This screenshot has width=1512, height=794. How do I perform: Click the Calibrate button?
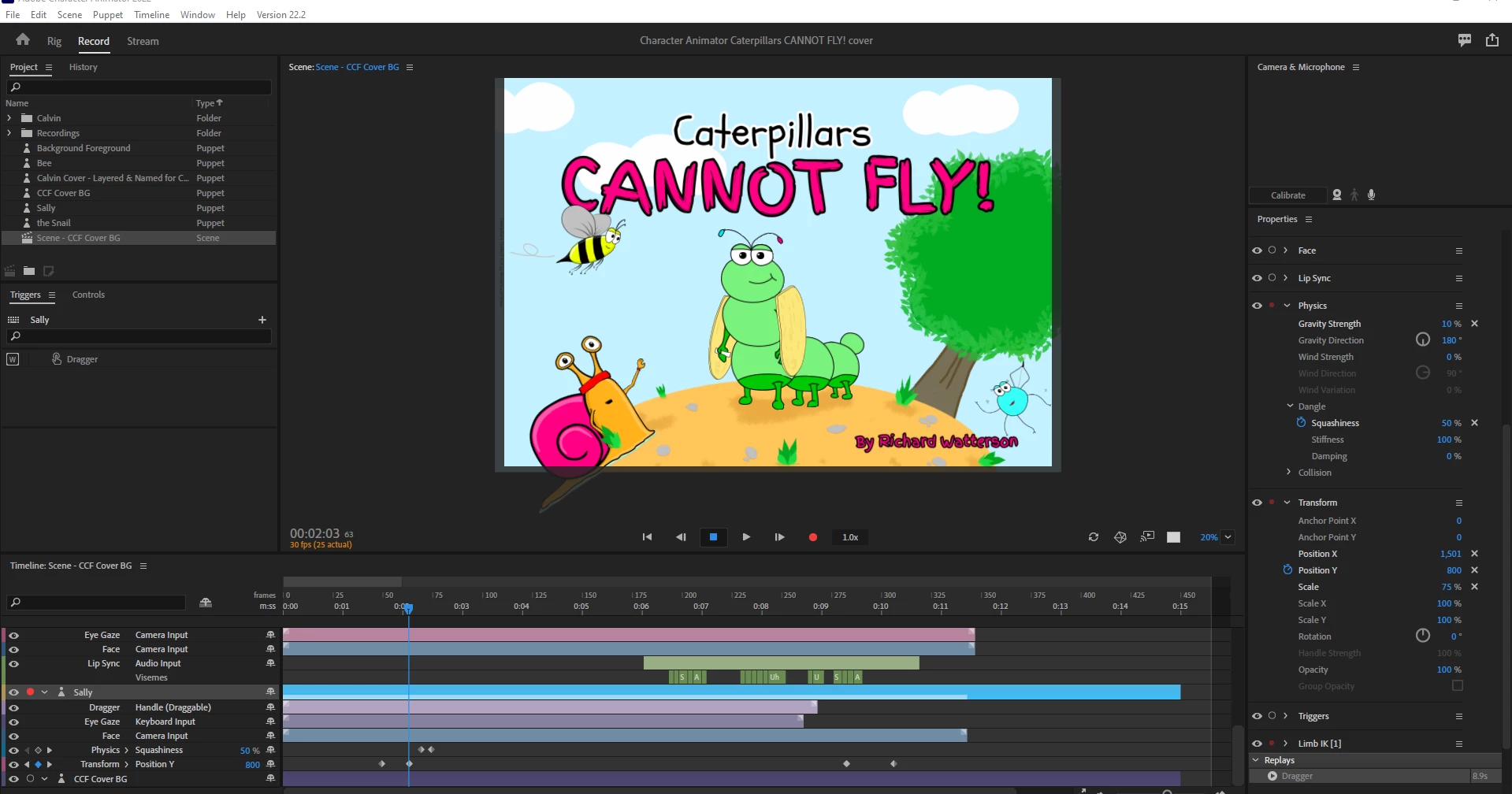tap(1287, 195)
